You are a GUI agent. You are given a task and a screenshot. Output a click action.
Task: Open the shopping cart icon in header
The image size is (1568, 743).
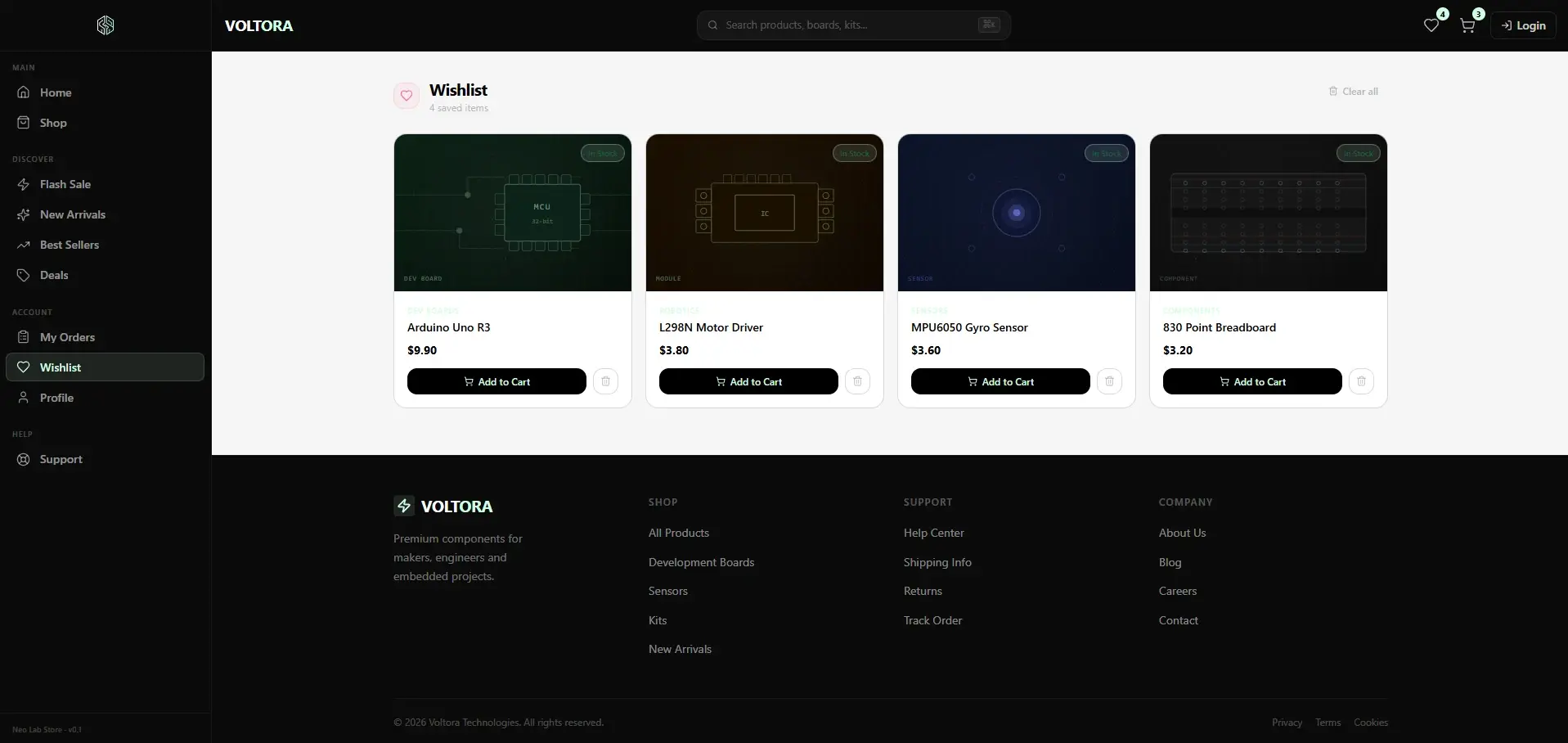1467,25
